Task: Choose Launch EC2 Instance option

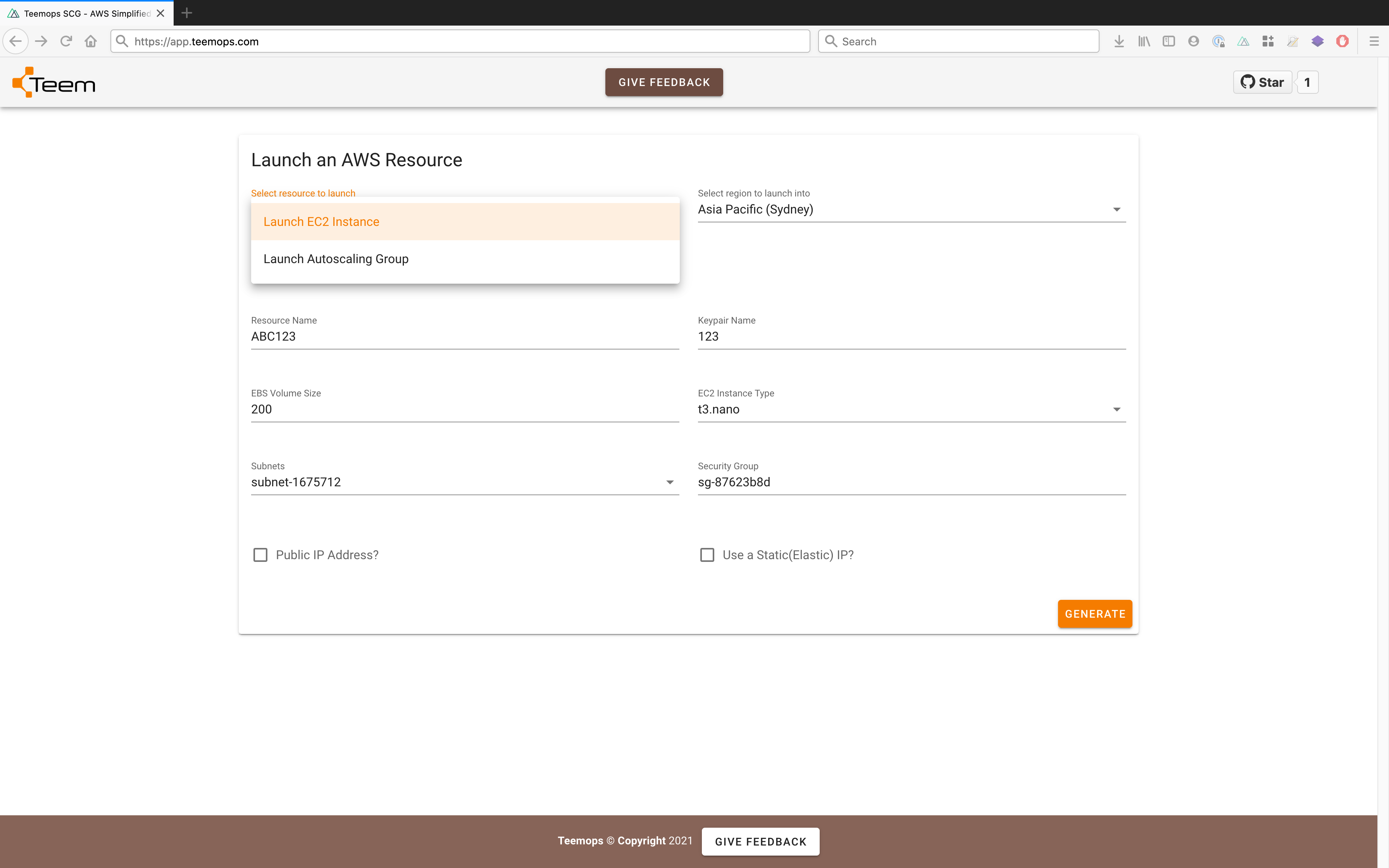Action: (321, 222)
